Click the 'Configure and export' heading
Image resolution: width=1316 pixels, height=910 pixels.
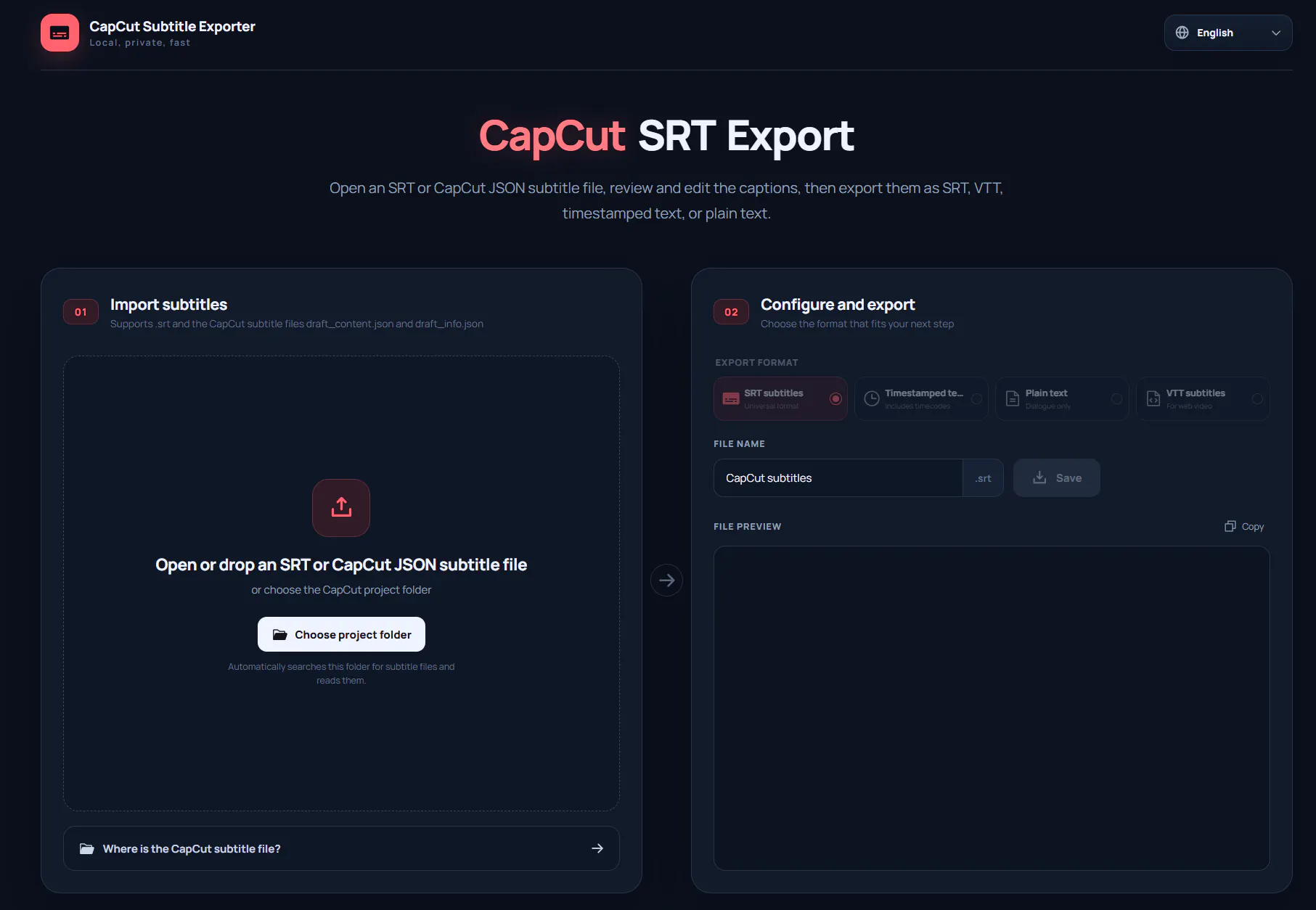838,305
